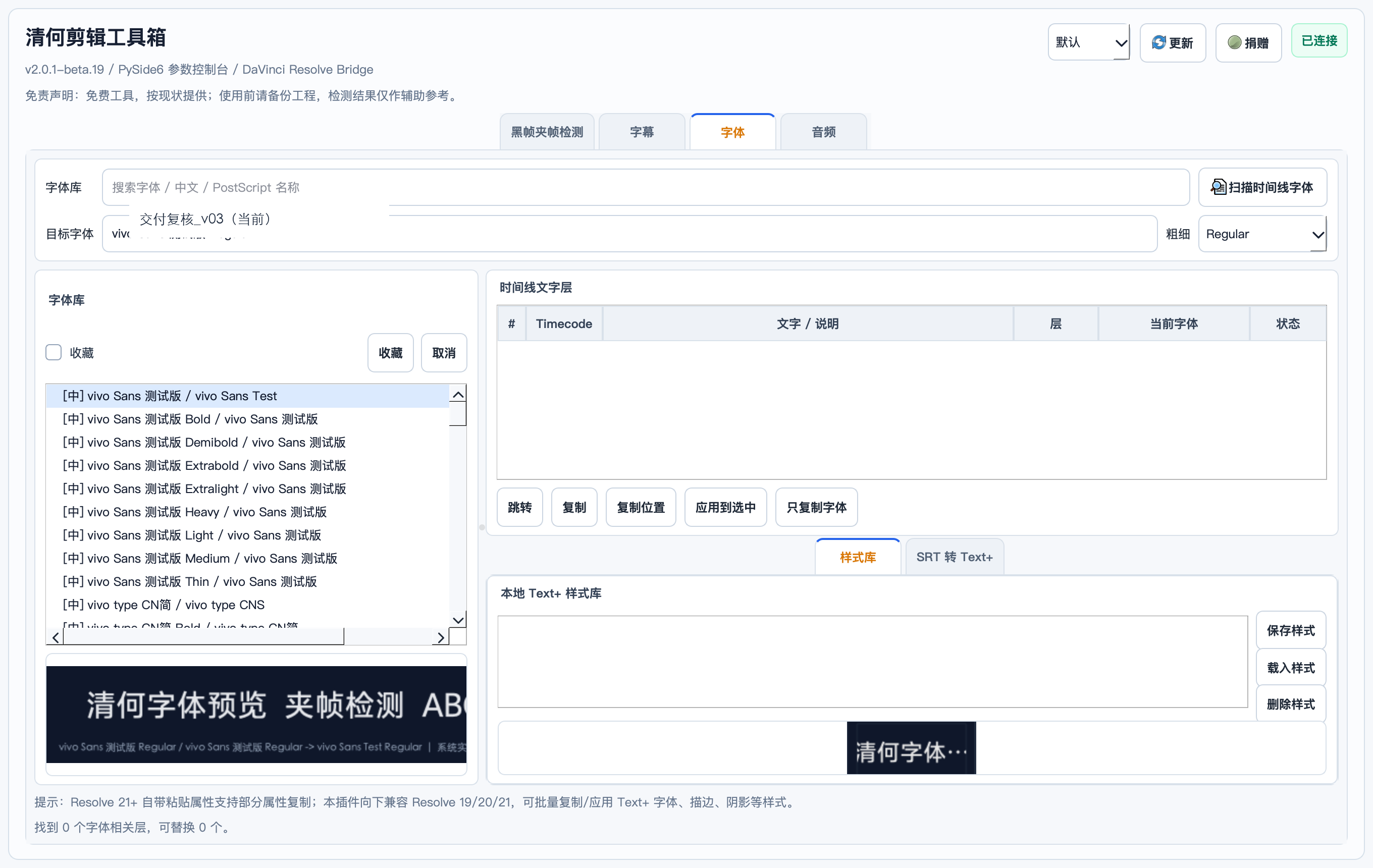Click the 交付复核_v03（当前）popup entry
The image size is (1373, 868).
tap(259, 219)
